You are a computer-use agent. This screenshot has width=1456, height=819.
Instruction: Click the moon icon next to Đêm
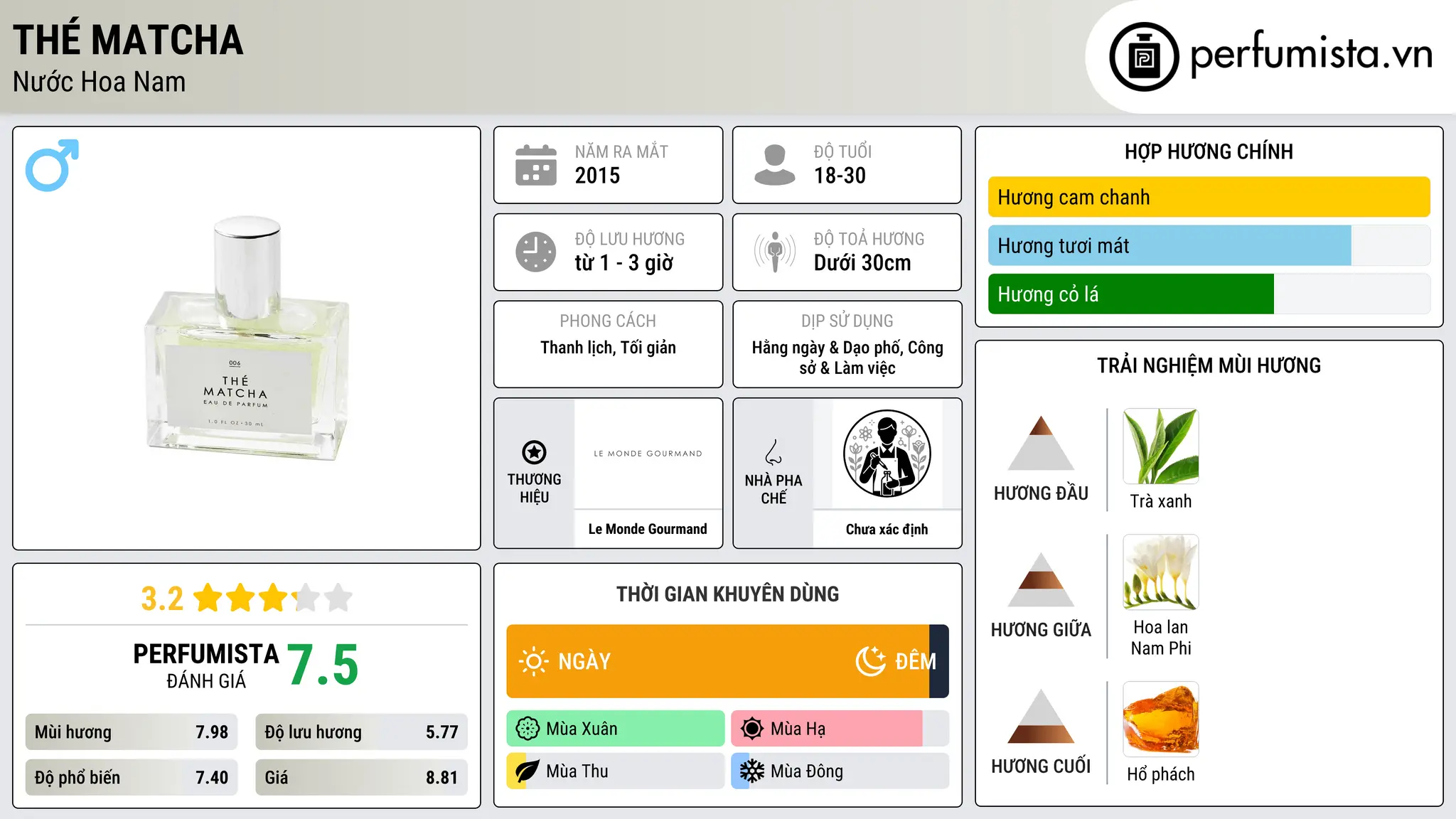[871, 661]
